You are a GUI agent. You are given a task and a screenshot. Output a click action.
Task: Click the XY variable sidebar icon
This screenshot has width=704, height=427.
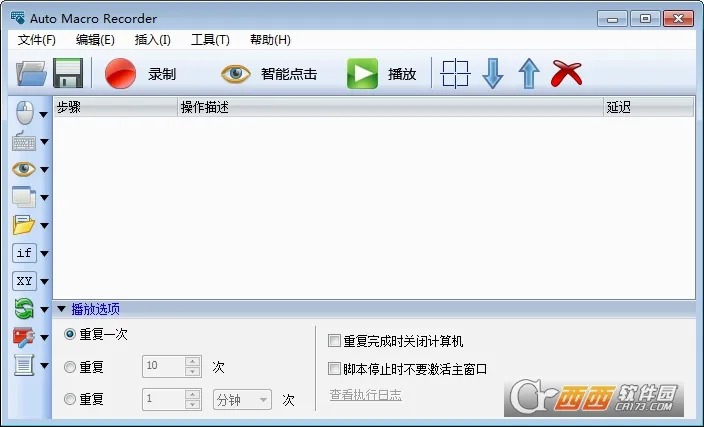click(24, 281)
